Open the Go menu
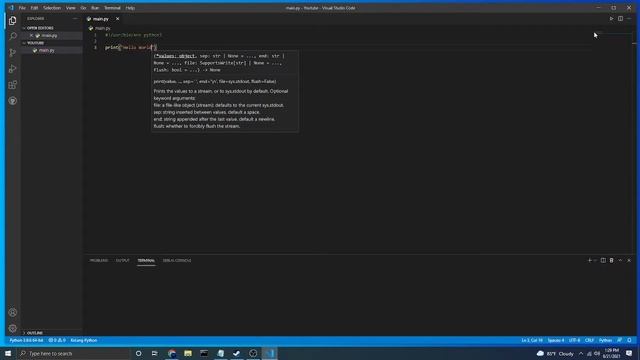Screen dimensions: 640x360 click(x=83, y=8)
